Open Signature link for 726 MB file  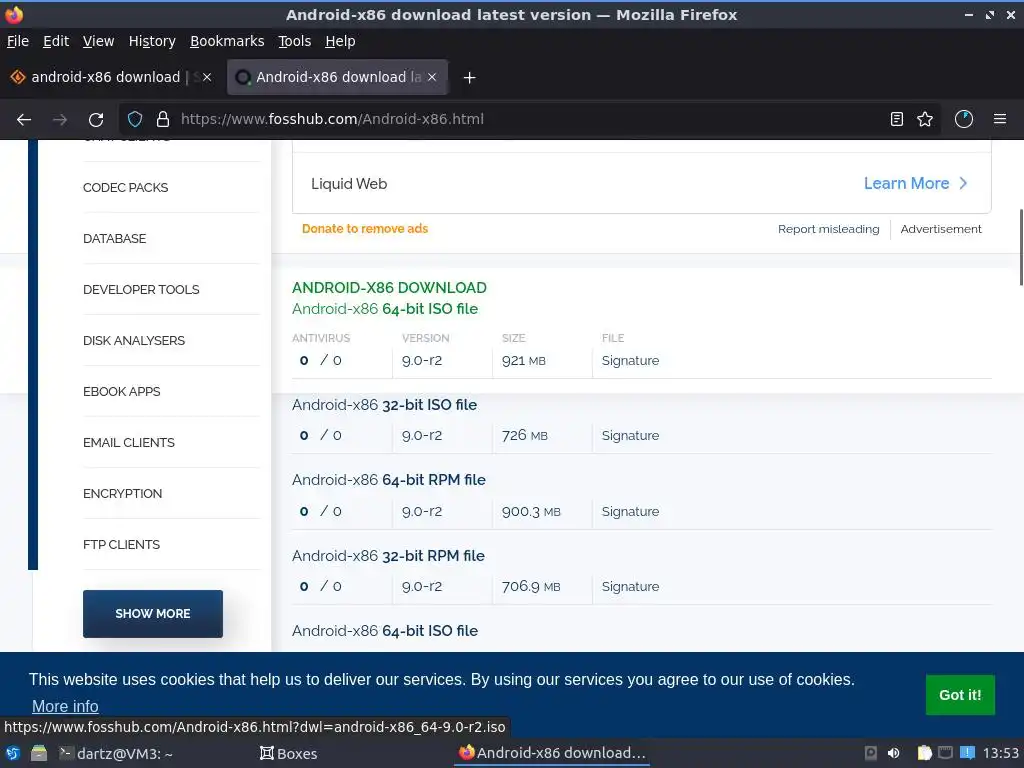630,436
